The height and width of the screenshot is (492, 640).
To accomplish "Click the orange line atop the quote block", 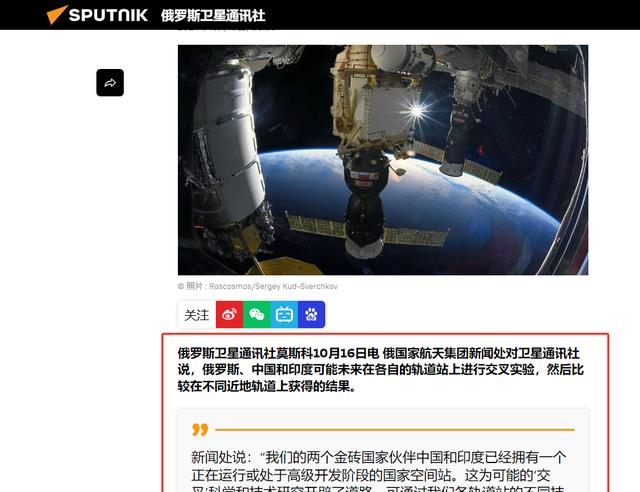I will (x=395, y=430).
